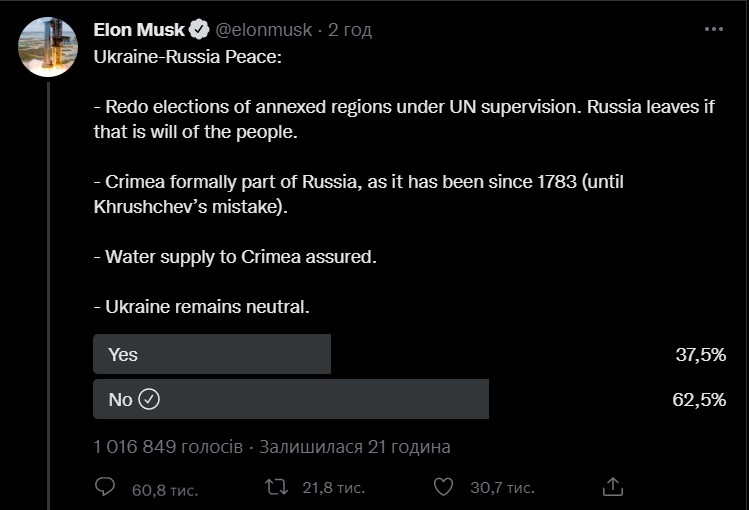Click the 30,7 тис. likes count
This screenshot has width=749, height=510.
[x=502, y=488]
